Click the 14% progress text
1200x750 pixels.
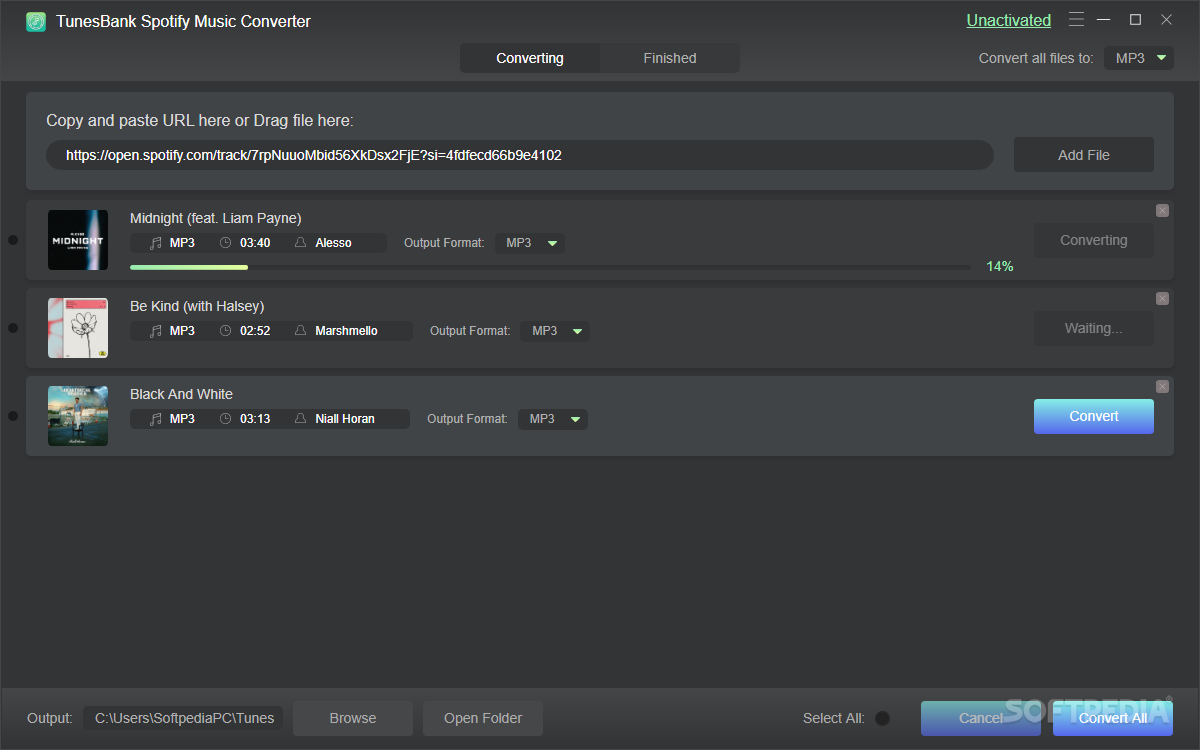point(1000,266)
